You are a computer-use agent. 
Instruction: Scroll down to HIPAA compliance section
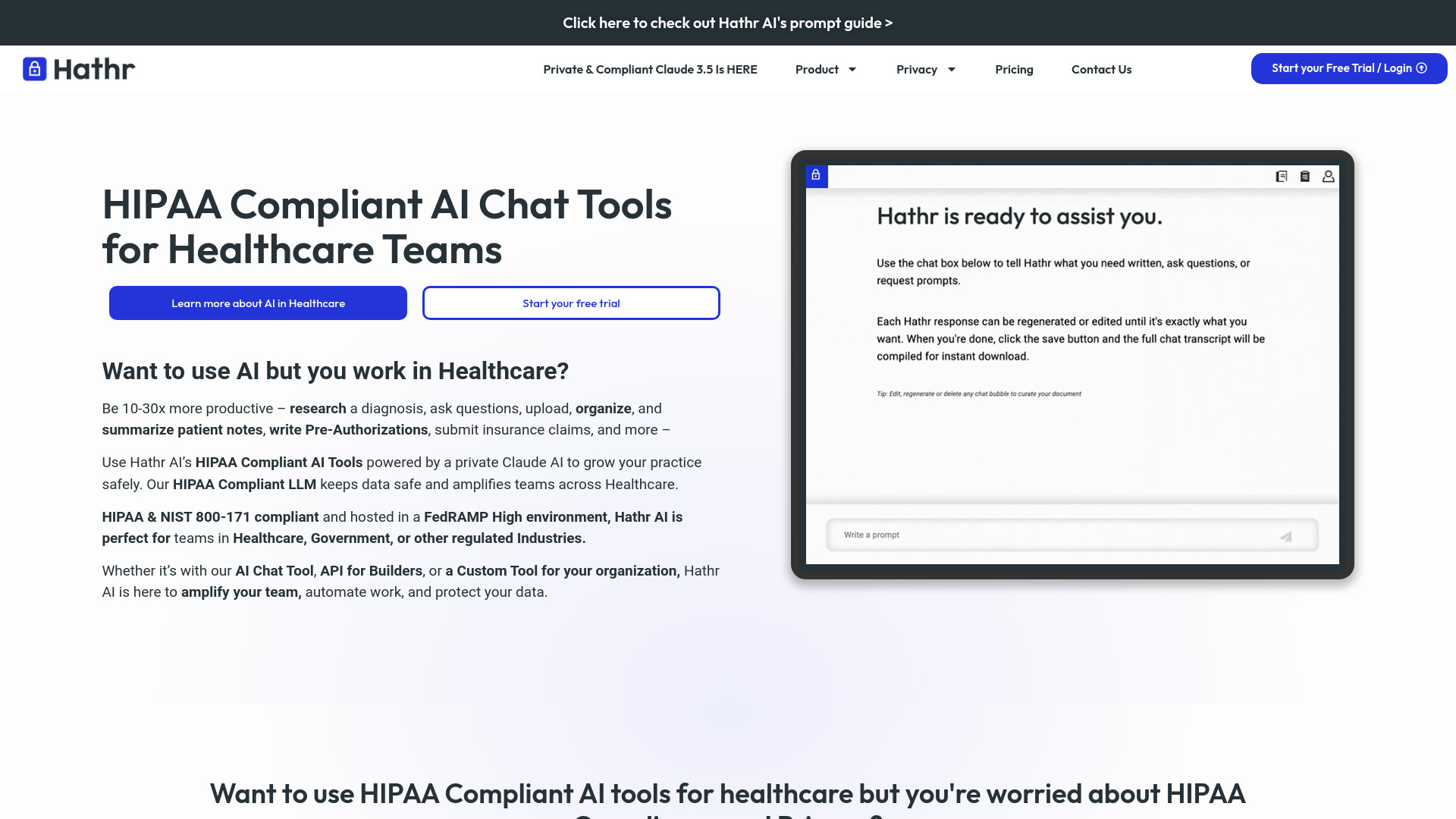click(728, 796)
